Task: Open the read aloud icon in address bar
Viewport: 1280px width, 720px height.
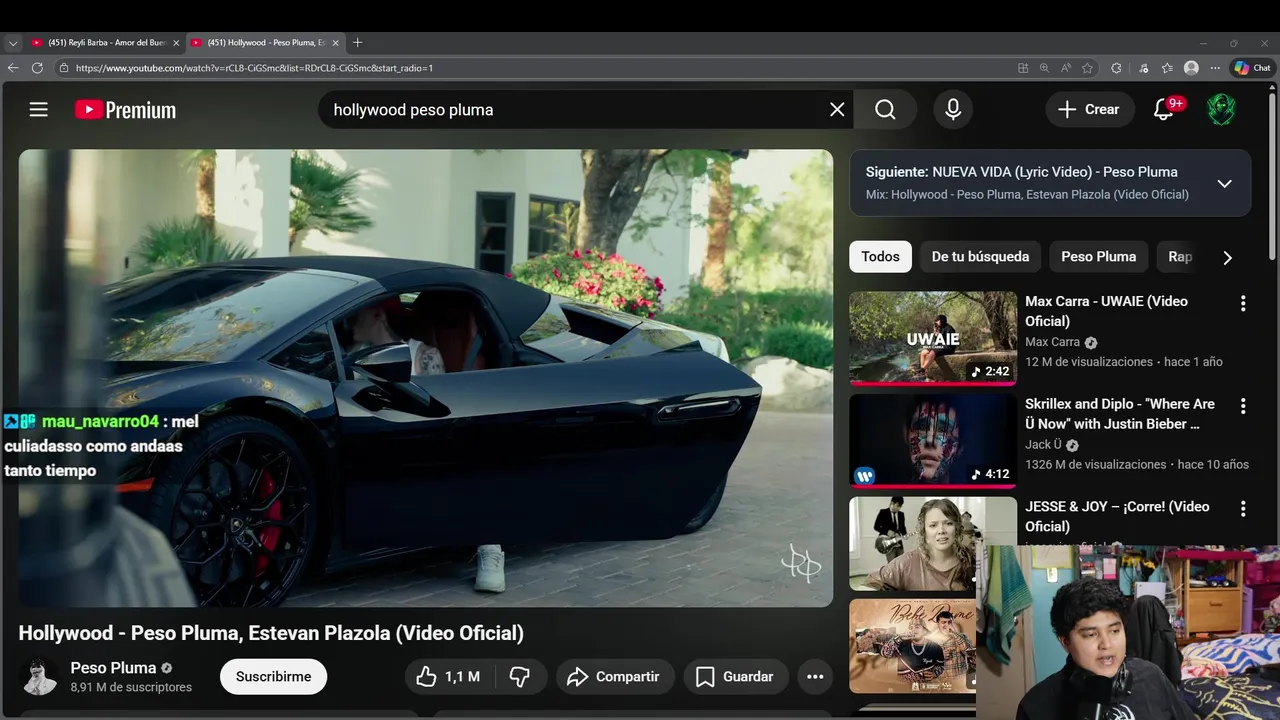Action: [1066, 68]
